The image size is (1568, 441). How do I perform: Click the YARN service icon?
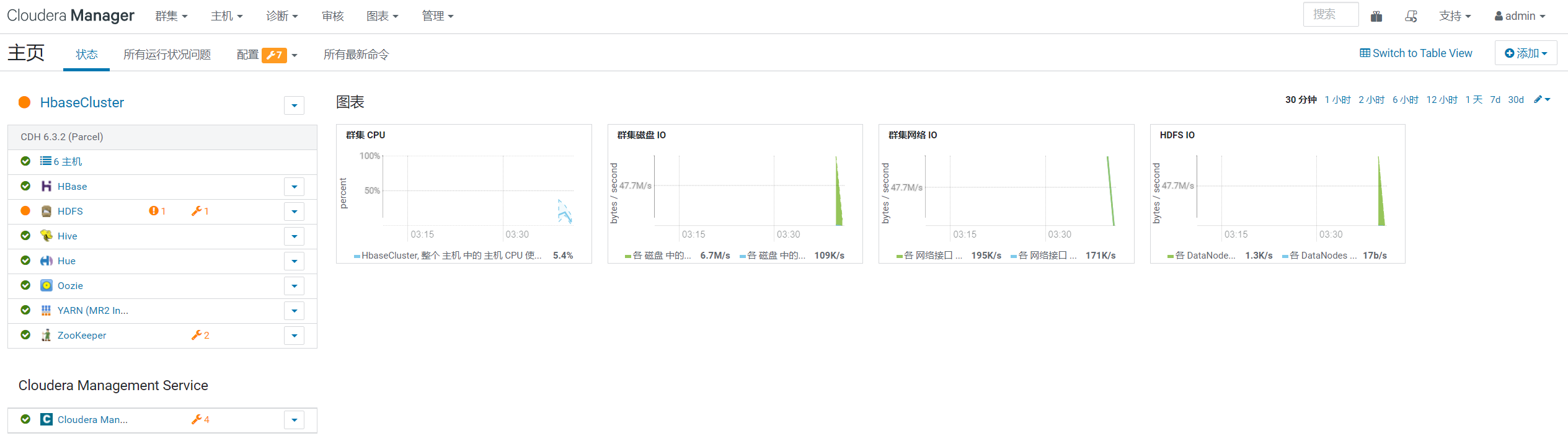click(x=46, y=310)
